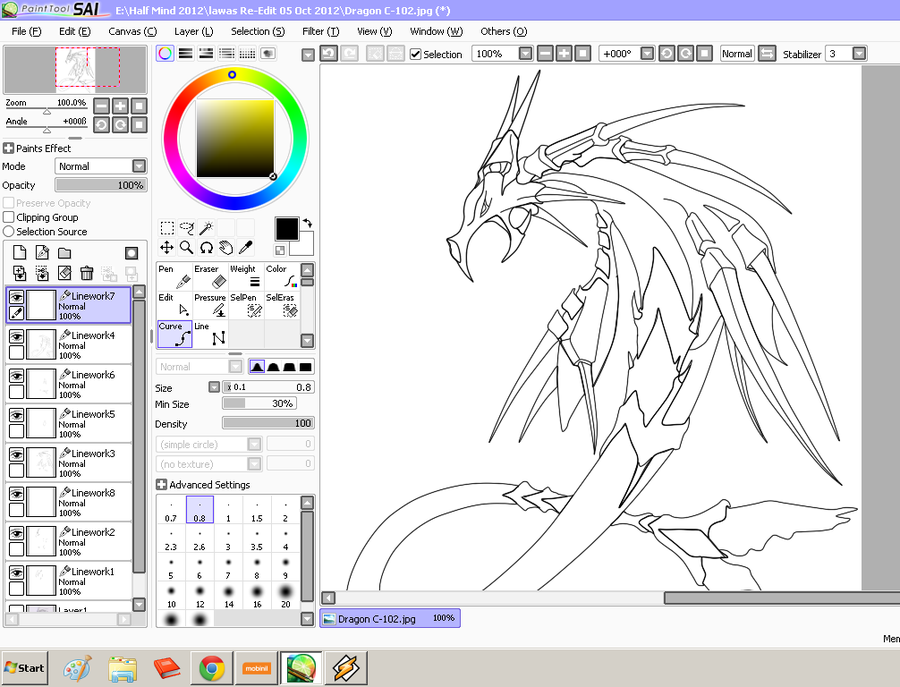Open the Filter menu

pos(320,31)
